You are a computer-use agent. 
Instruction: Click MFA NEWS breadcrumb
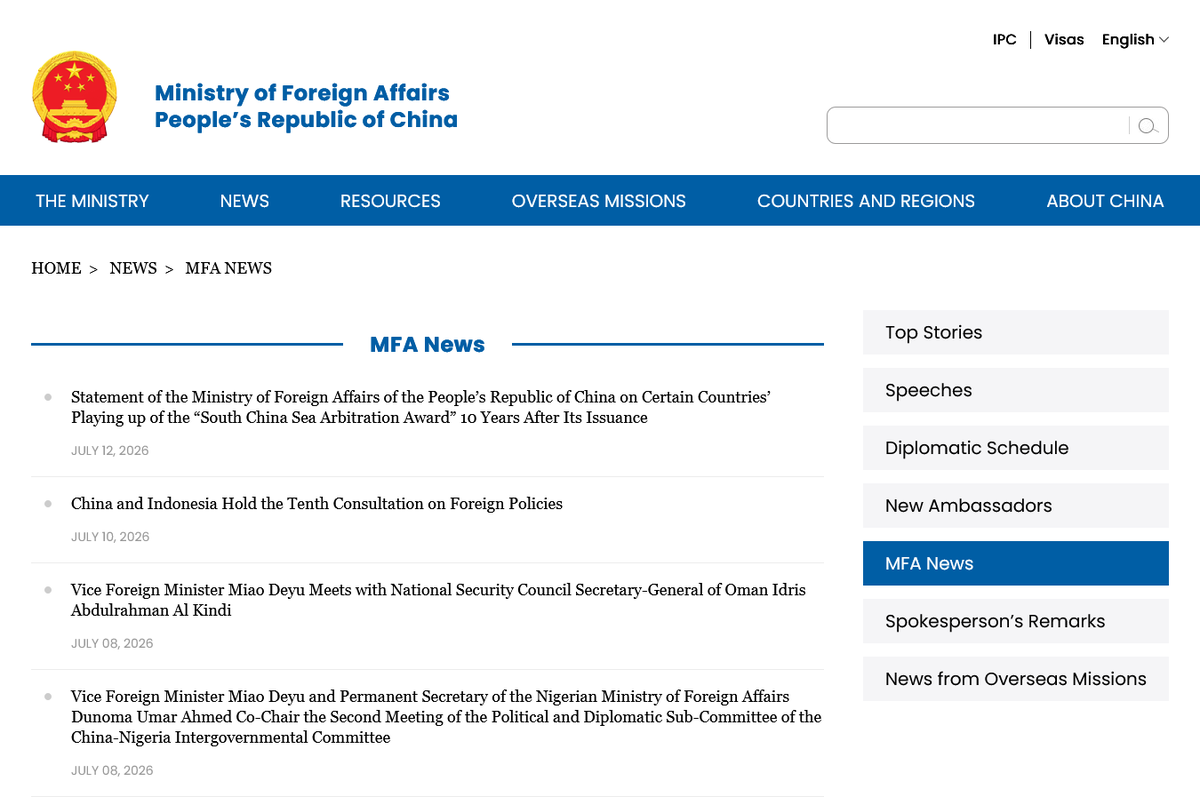228,268
